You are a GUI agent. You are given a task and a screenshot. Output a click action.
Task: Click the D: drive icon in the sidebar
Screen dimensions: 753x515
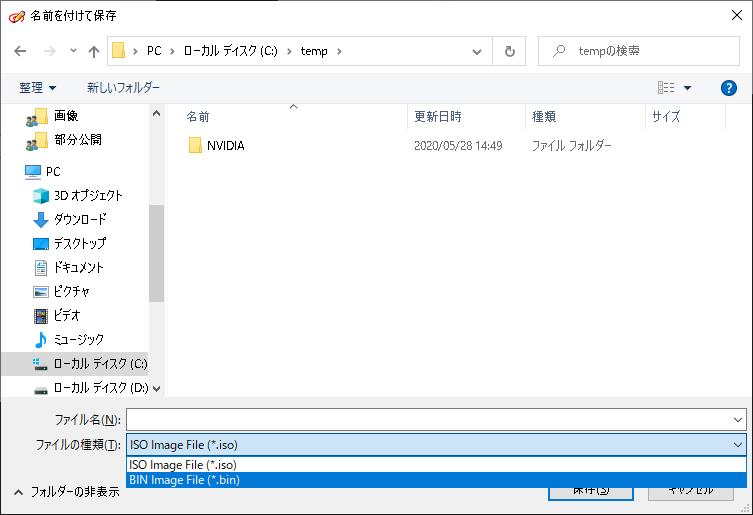[x=41, y=390]
